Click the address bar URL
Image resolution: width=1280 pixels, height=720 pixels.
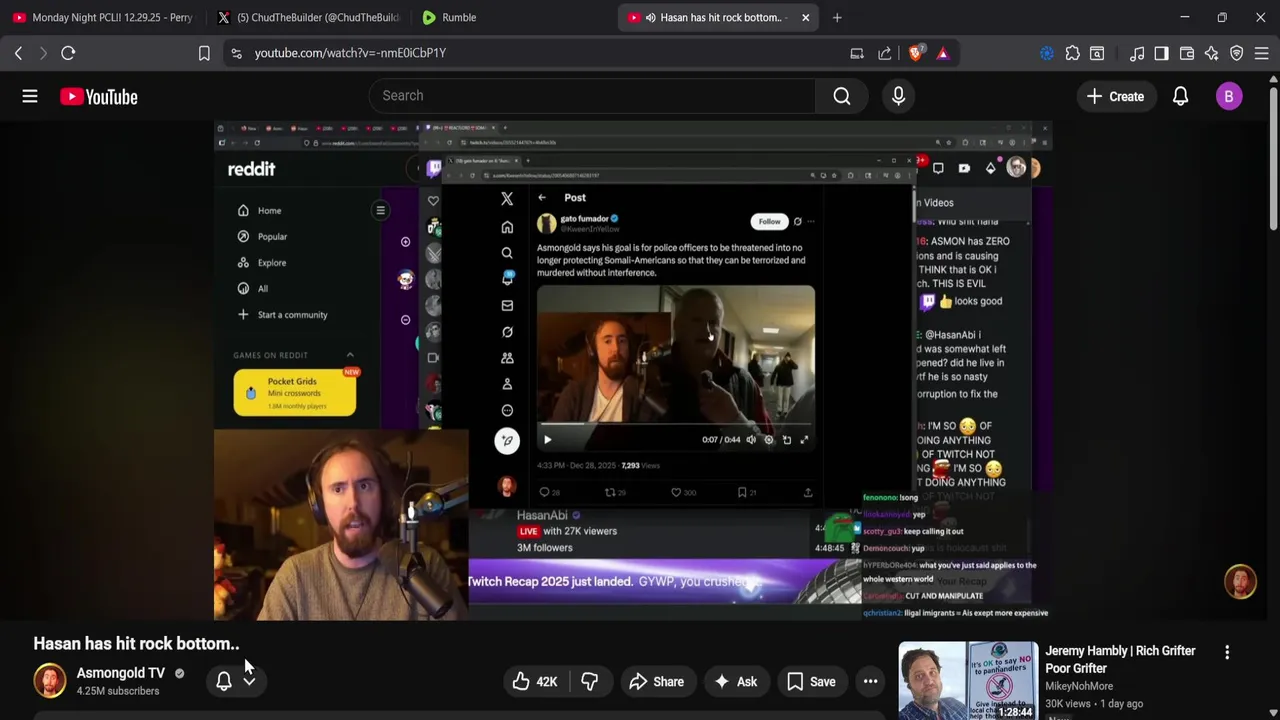click(x=350, y=53)
